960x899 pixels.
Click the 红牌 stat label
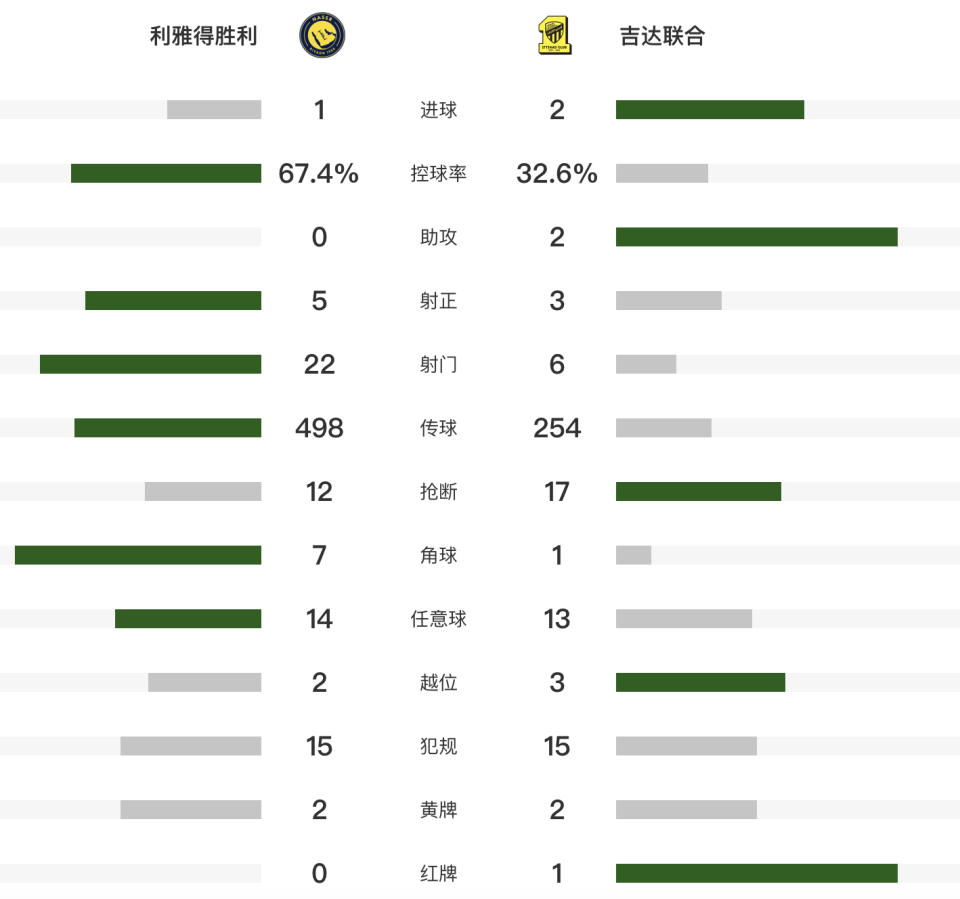438,874
